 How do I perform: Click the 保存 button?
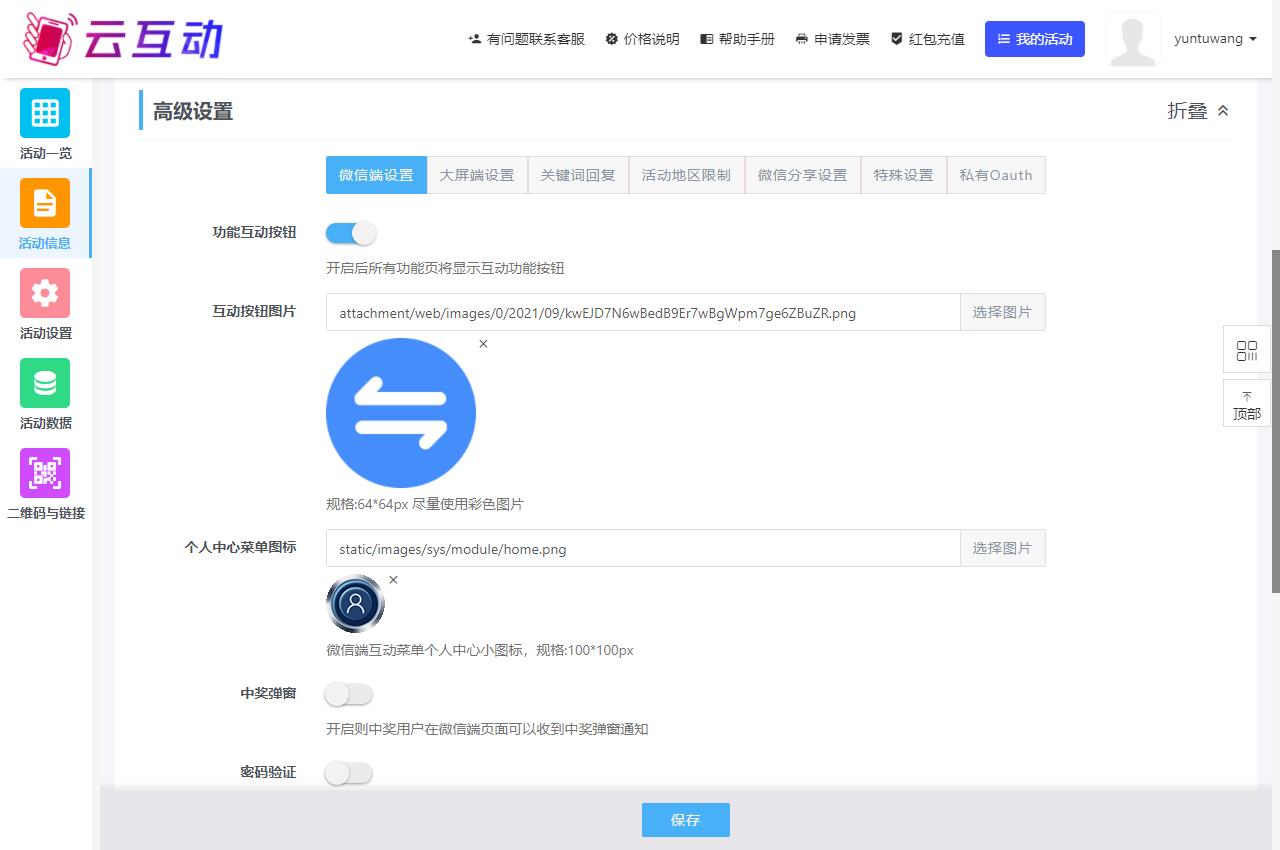(685, 820)
